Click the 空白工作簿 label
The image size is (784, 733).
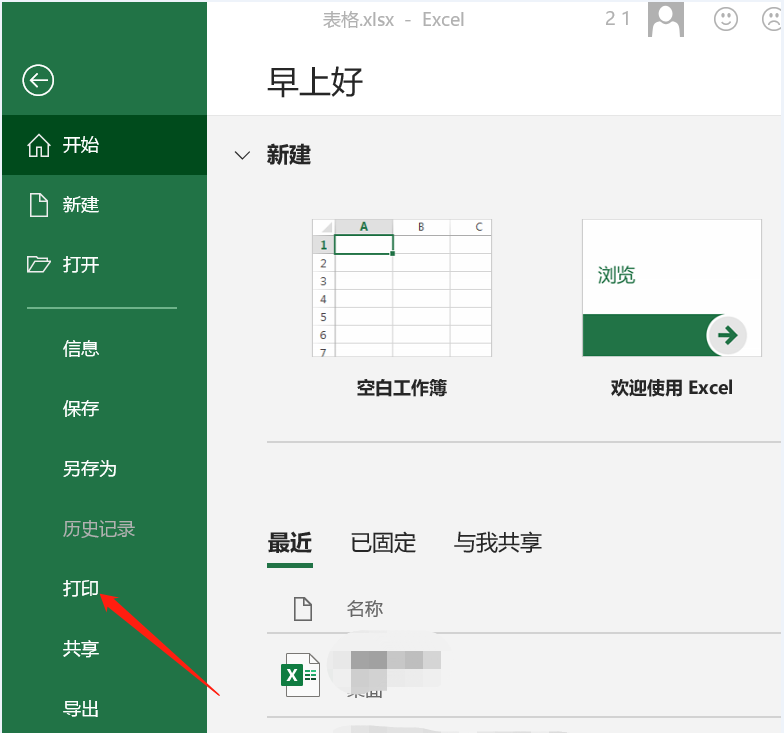tap(402, 388)
